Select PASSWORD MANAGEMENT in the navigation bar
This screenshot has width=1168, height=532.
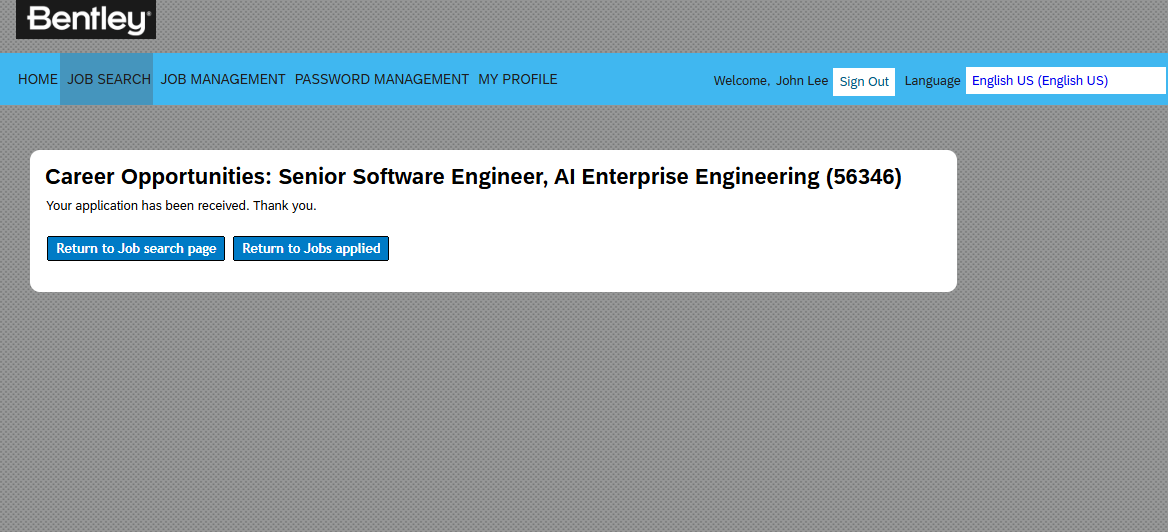coord(381,79)
